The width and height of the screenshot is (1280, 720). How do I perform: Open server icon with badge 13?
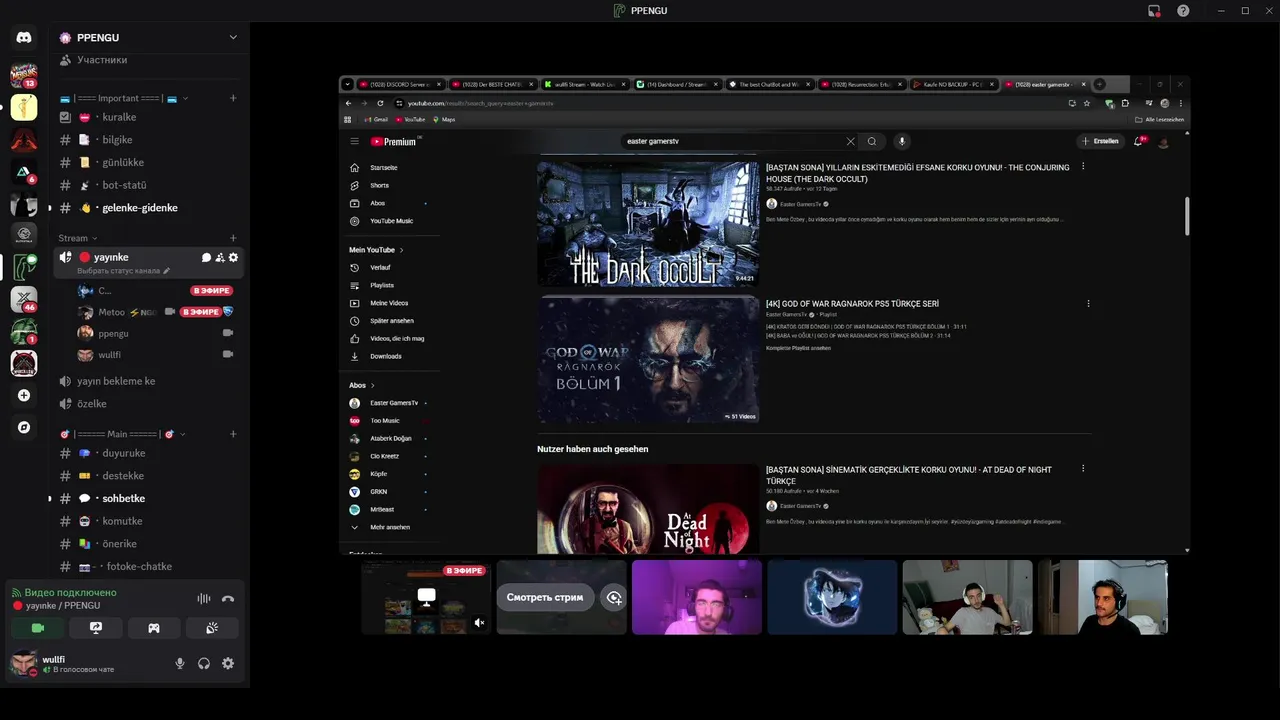coord(24,74)
